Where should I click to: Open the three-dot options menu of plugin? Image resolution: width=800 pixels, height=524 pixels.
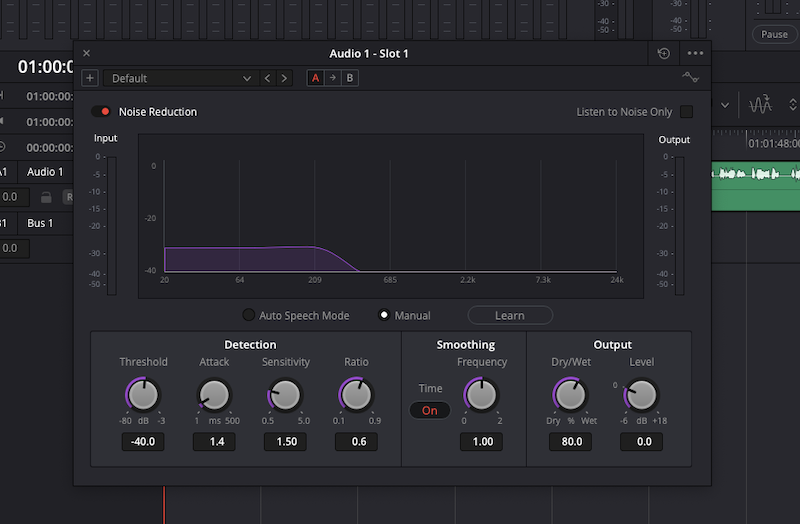695,53
